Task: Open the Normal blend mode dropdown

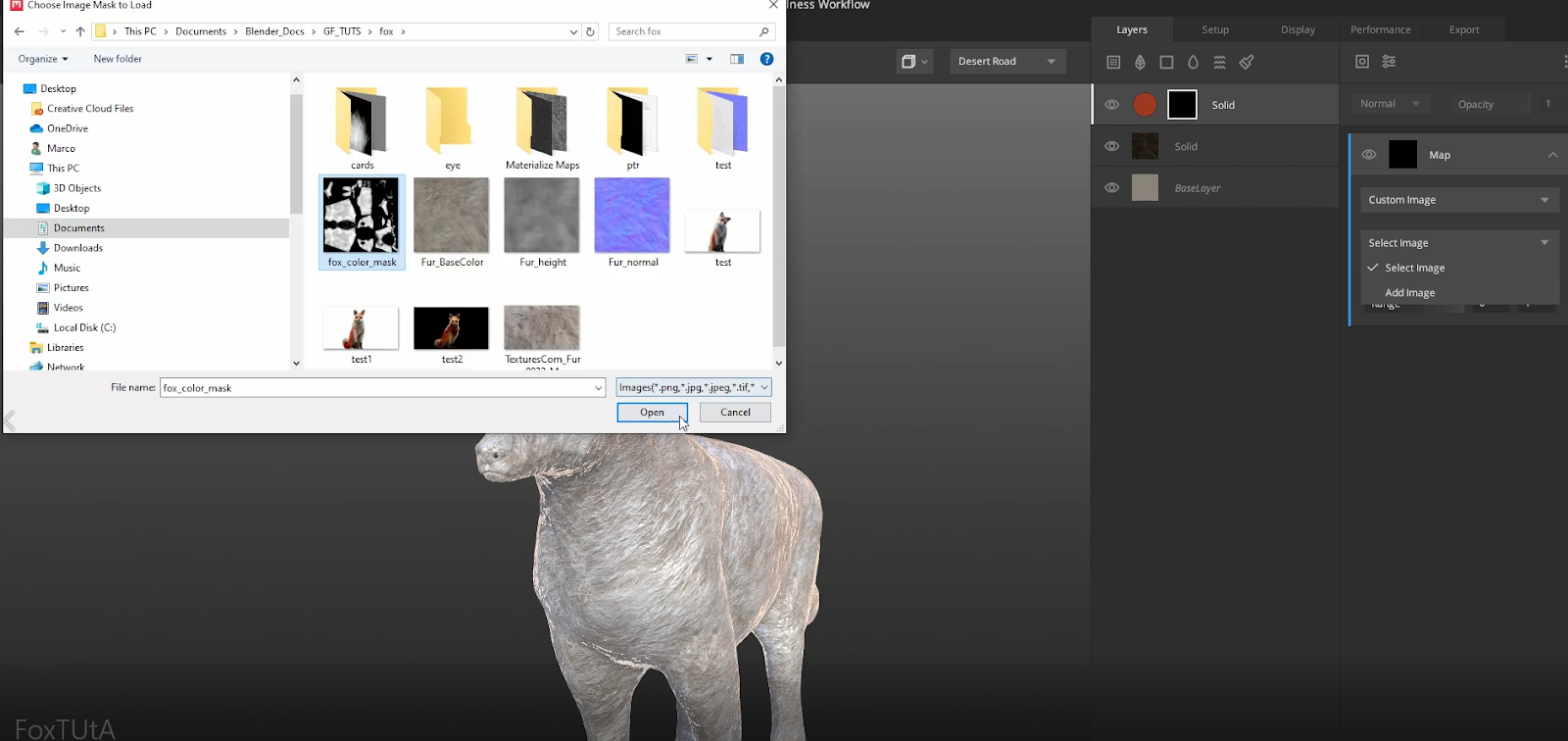Action: tap(1392, 104)
